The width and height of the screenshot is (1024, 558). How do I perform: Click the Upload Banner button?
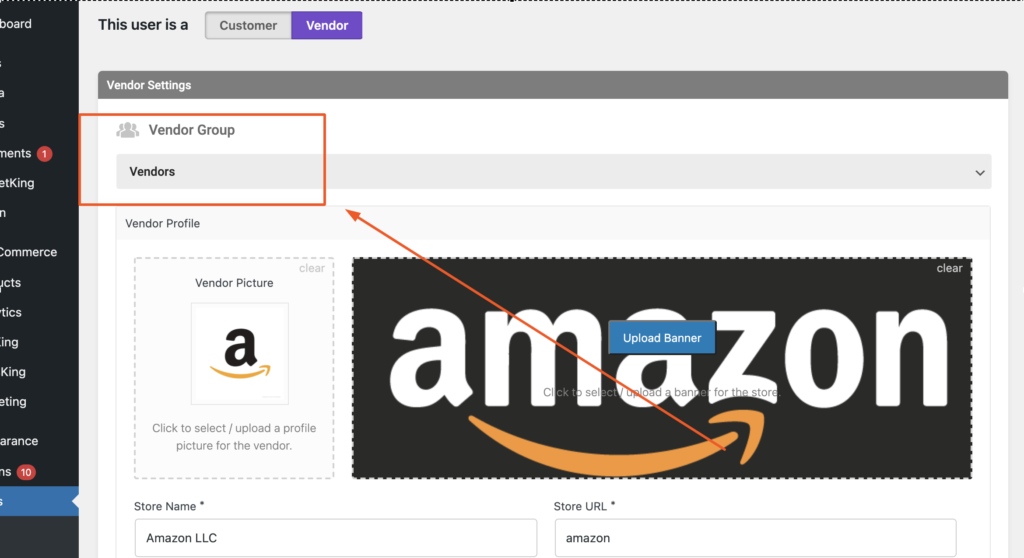click(662, 338)
